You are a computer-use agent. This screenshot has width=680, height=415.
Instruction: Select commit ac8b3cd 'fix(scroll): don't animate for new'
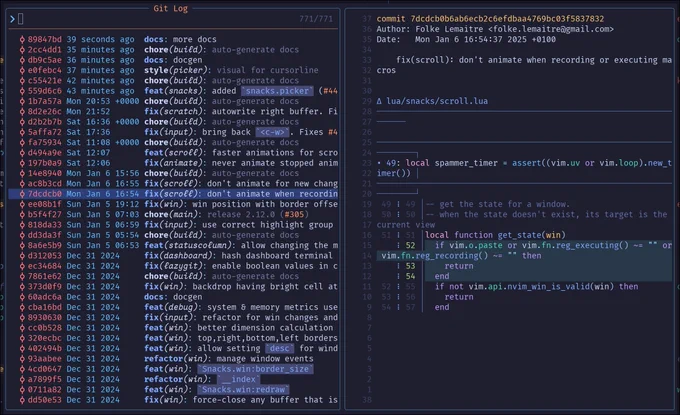coord(173,183)
